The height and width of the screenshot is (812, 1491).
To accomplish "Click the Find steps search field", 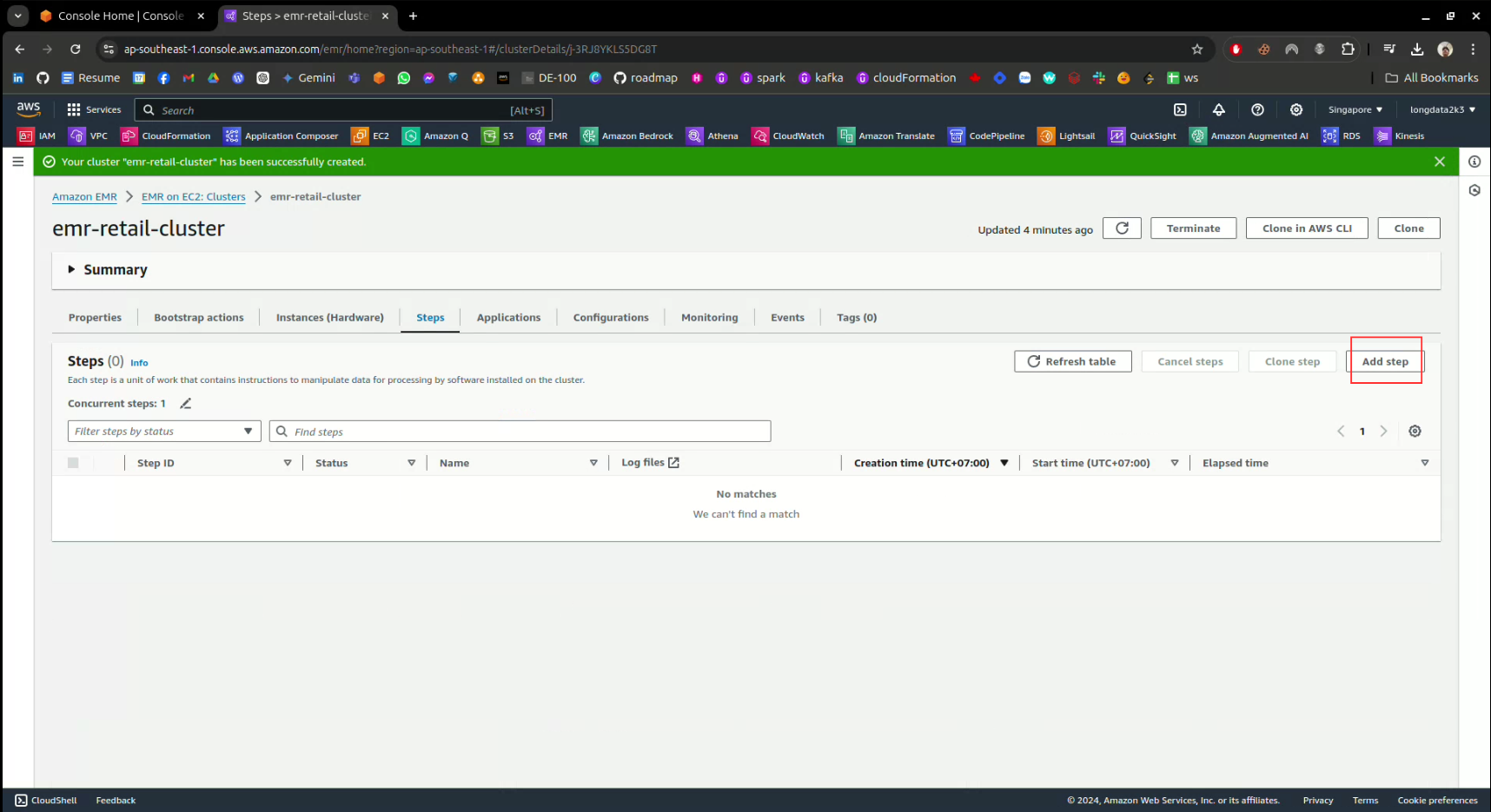I will (x=521, y=432).
